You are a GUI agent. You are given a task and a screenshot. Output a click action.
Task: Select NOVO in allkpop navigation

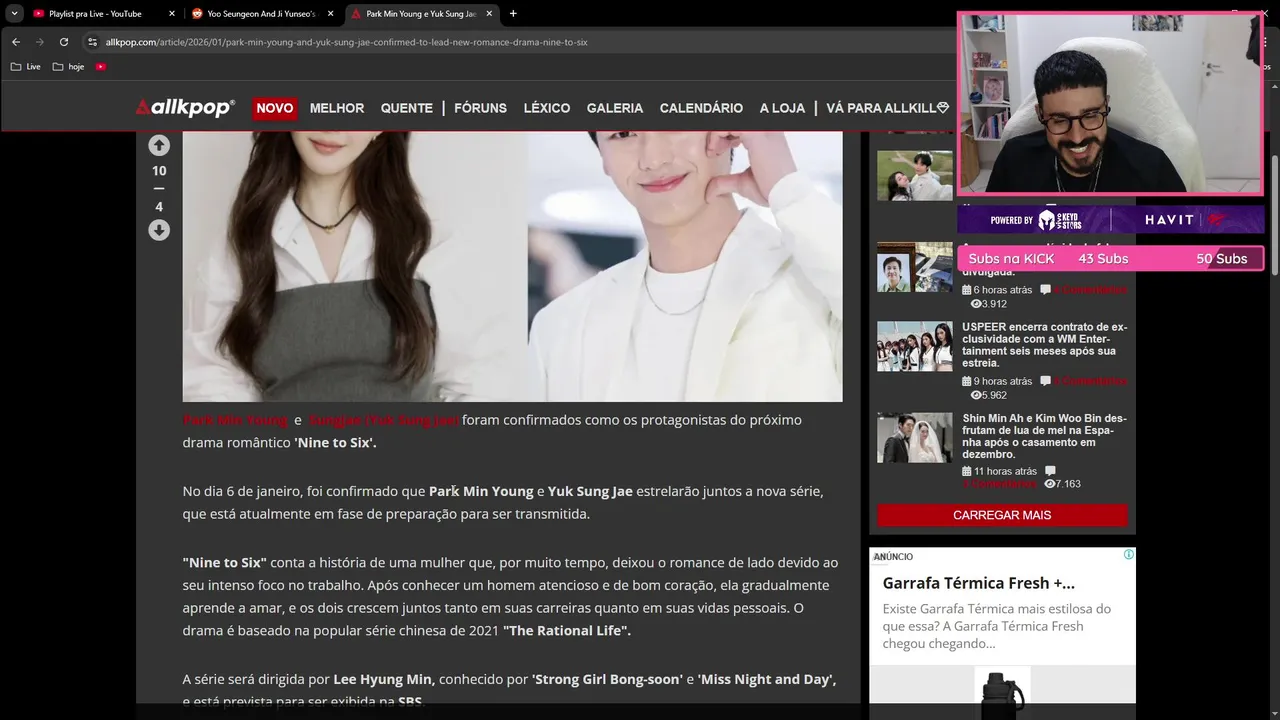point(275,108)
